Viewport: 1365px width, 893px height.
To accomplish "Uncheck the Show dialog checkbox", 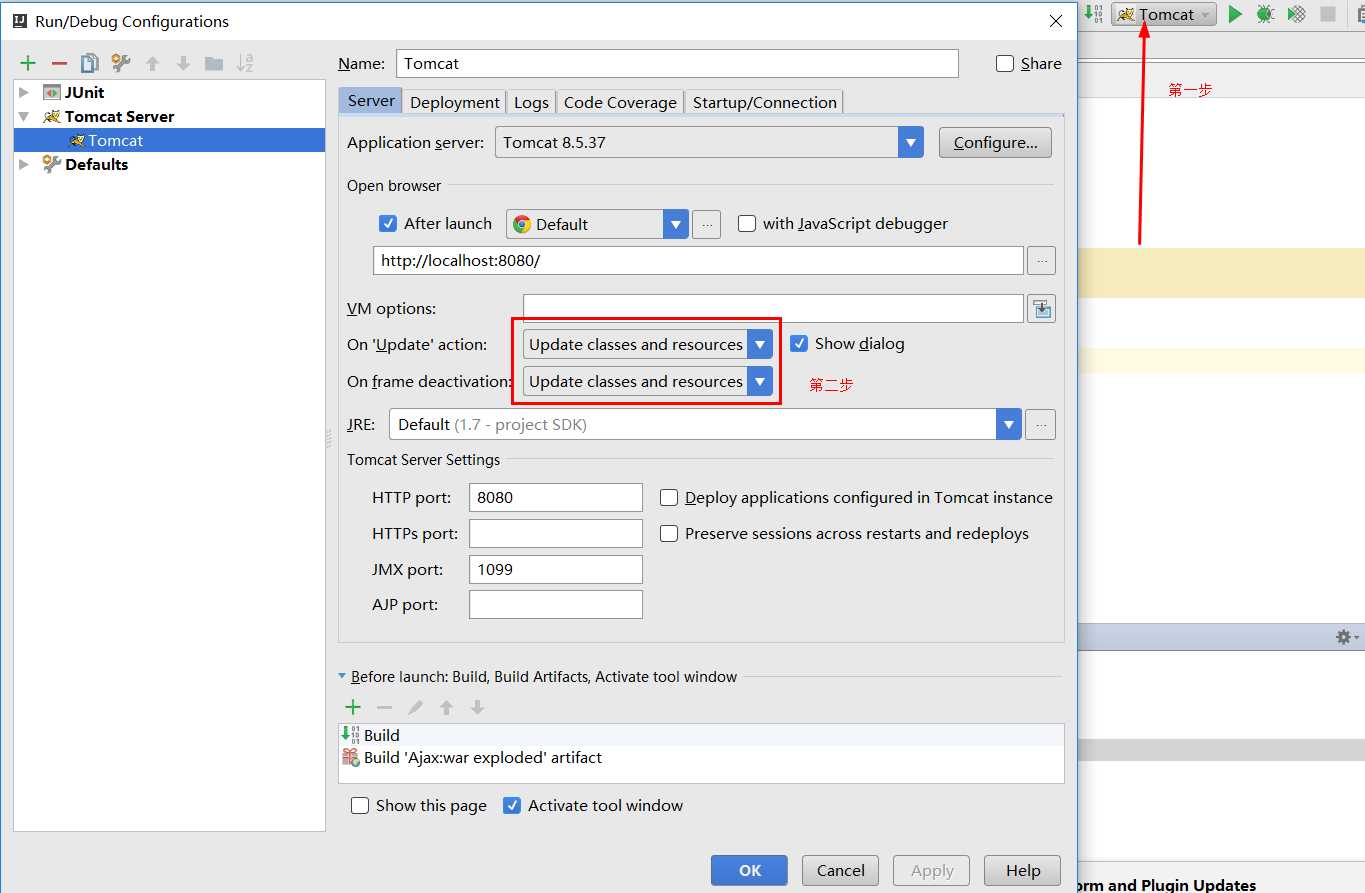I will point(799,344).
